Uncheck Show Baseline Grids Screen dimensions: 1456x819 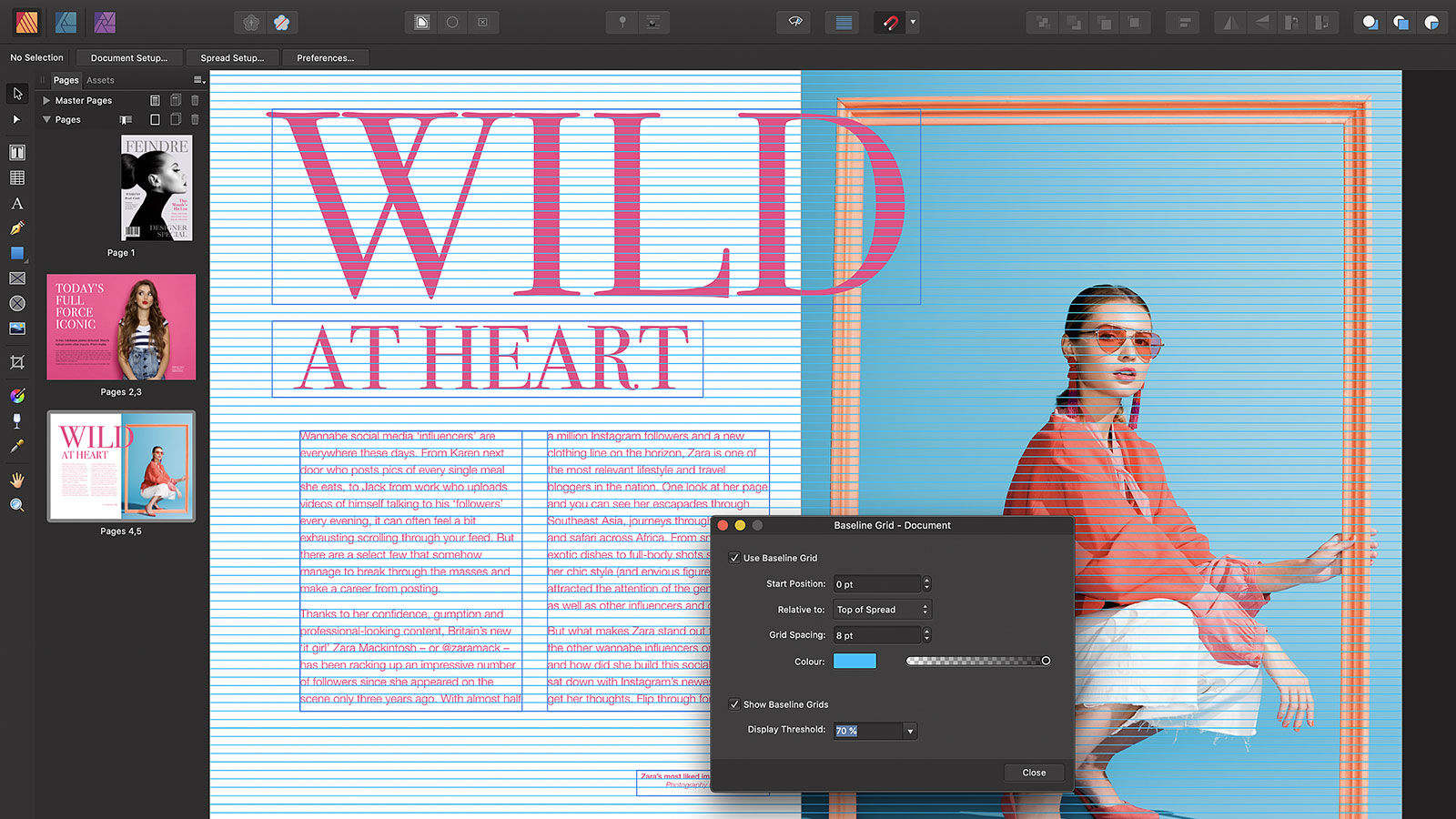734,704
